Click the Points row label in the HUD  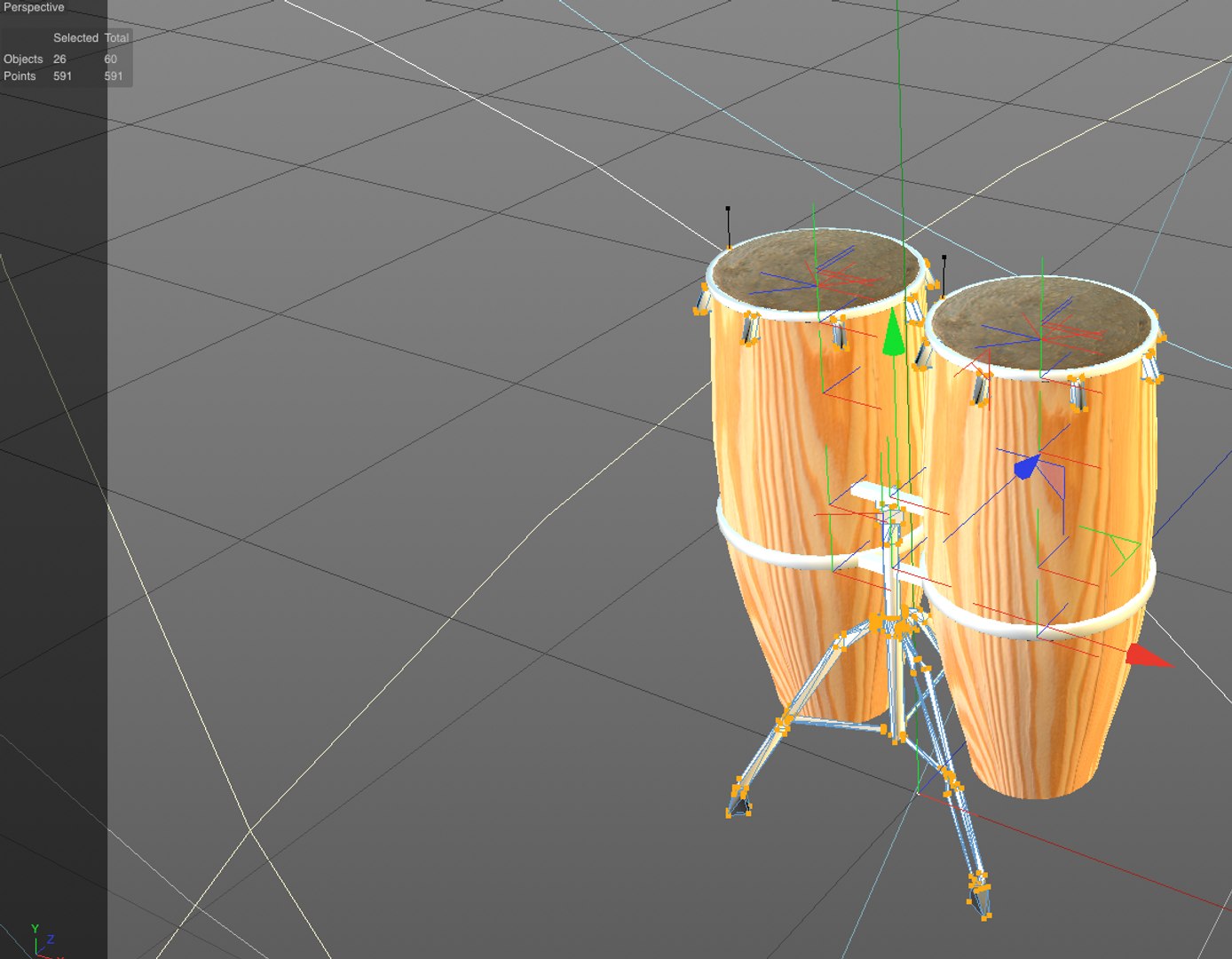pyautogui.click(x=20, y=76)
